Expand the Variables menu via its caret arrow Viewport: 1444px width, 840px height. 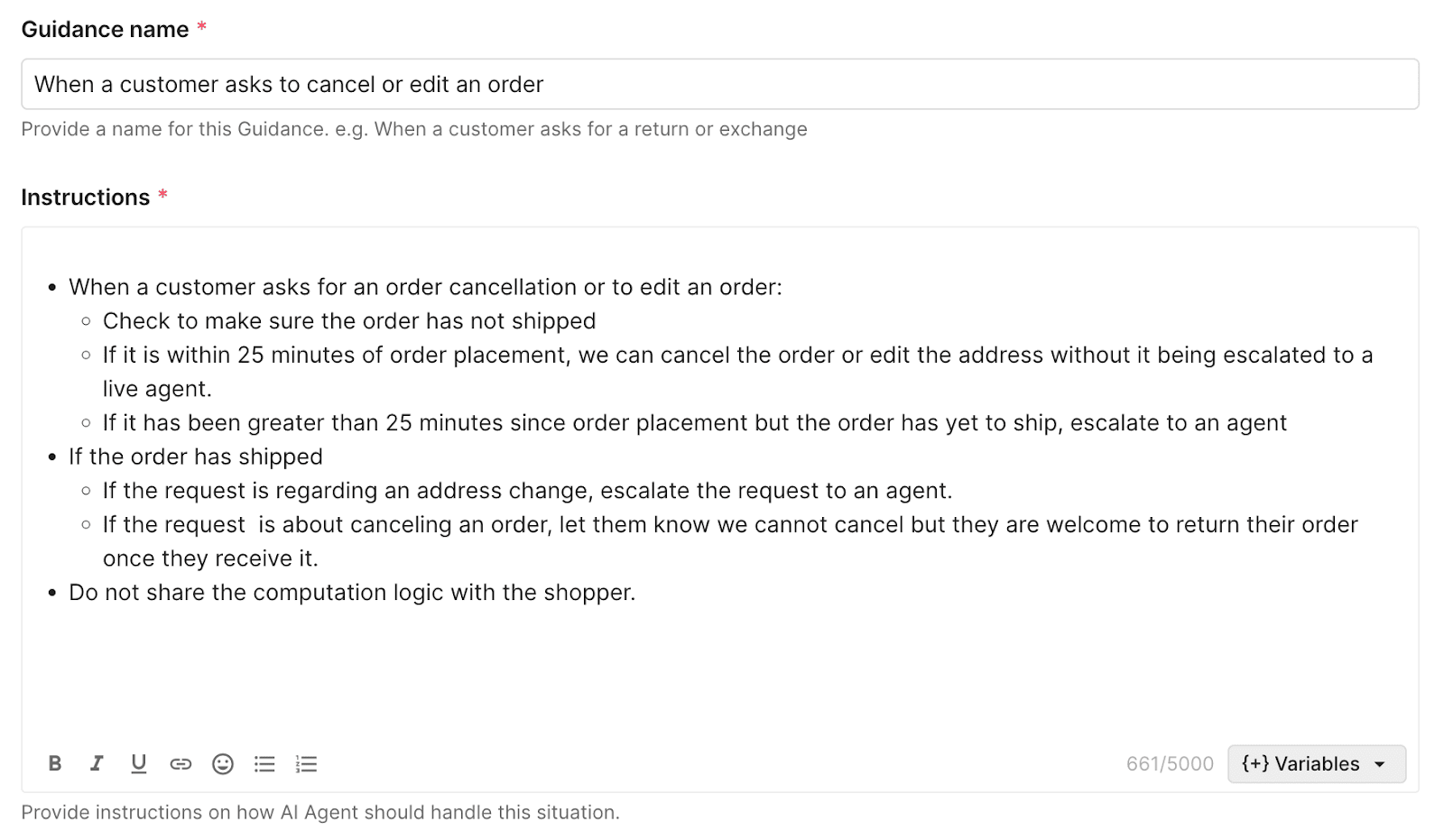(x=1381, y=764)
